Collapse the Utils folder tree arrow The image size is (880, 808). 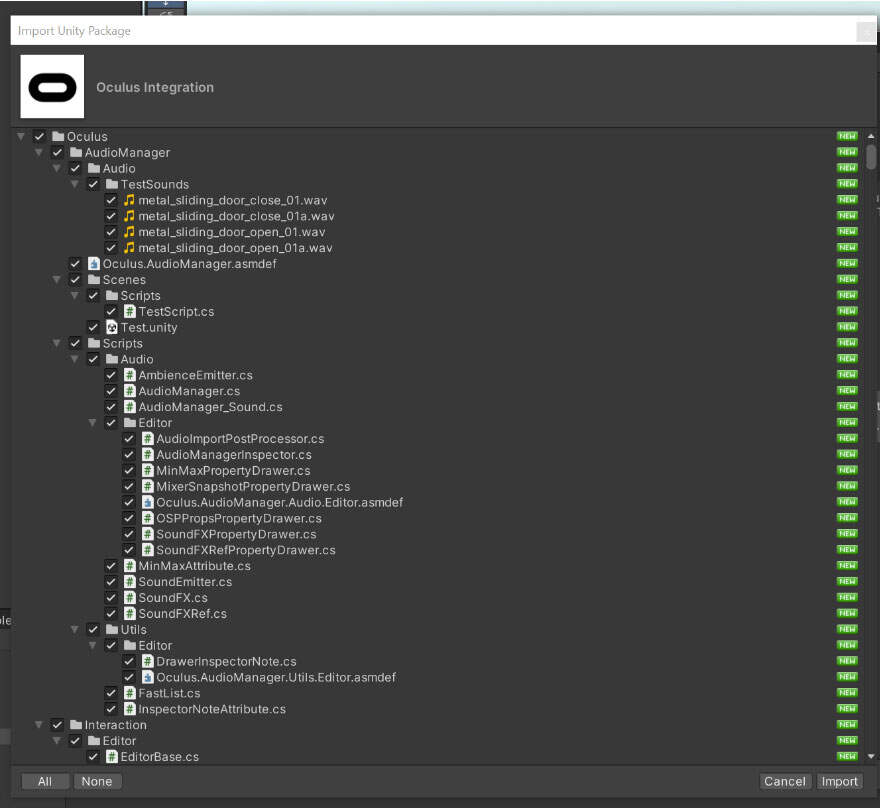click(x=75, y=630)
